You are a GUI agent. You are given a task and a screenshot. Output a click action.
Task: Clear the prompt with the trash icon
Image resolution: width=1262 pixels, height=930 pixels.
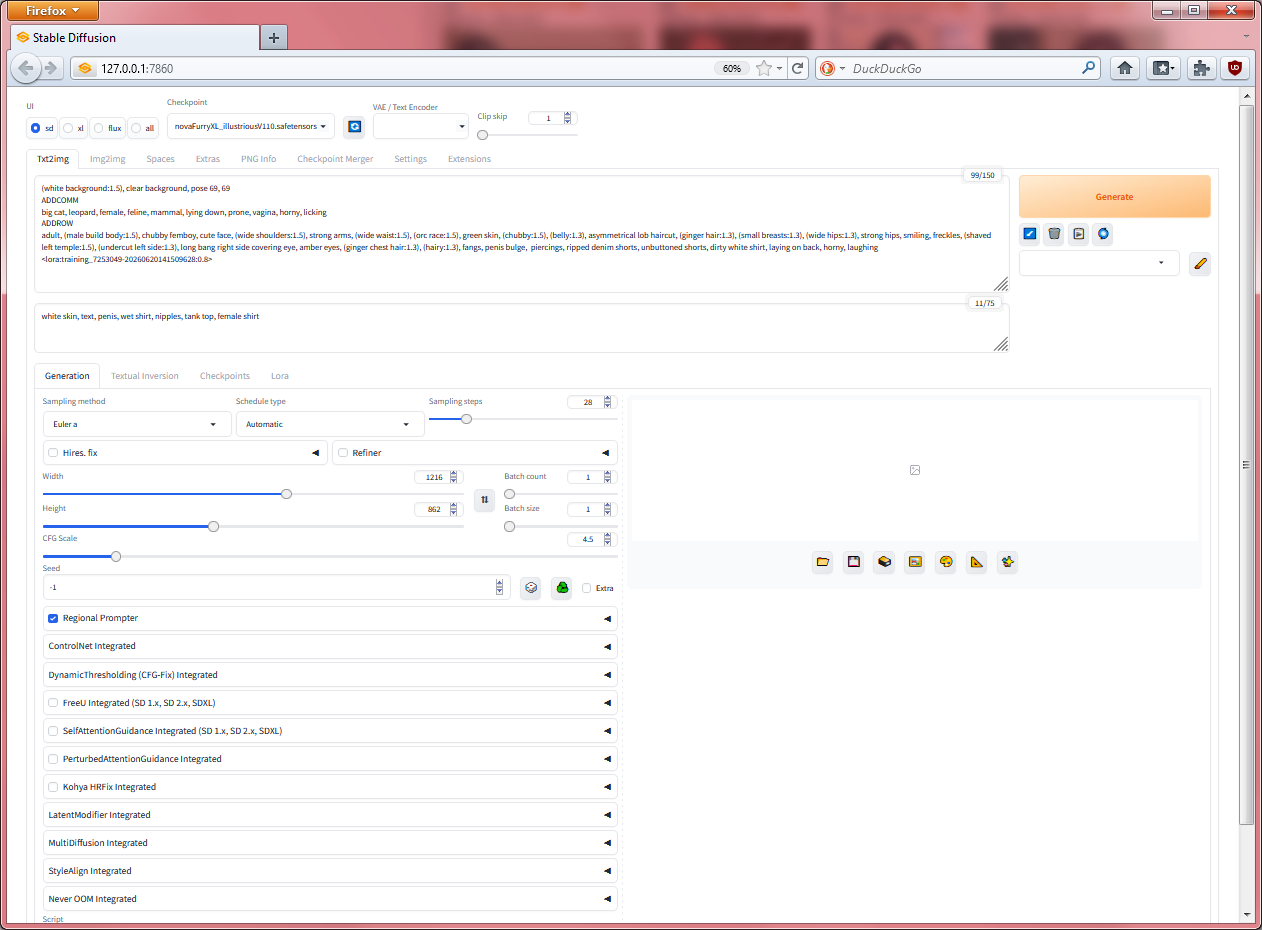[1054, 234]
